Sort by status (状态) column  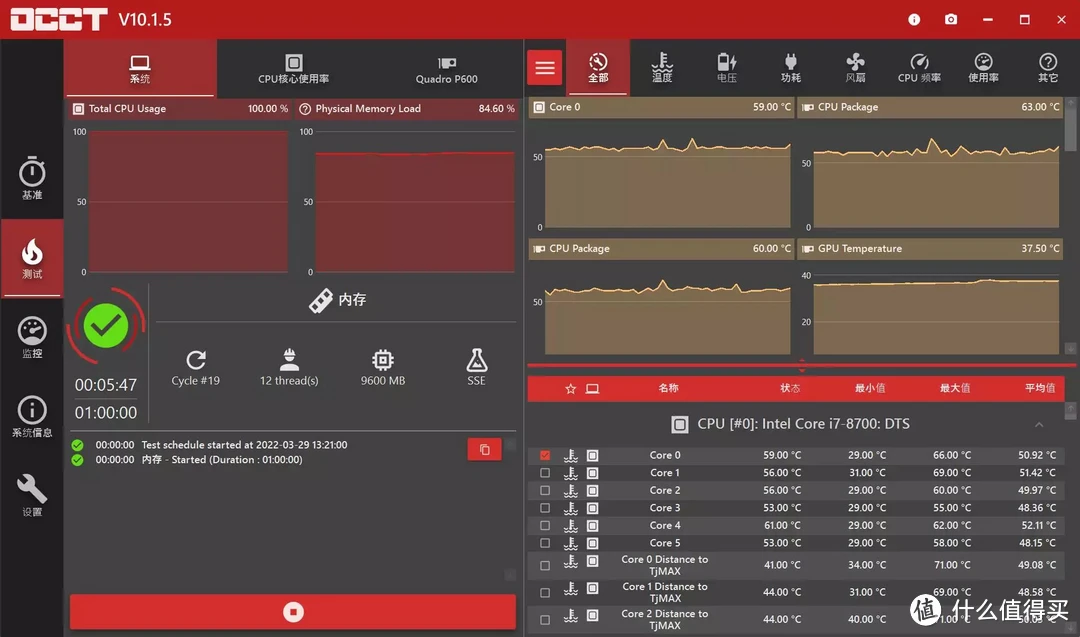(x=790, y=388)
